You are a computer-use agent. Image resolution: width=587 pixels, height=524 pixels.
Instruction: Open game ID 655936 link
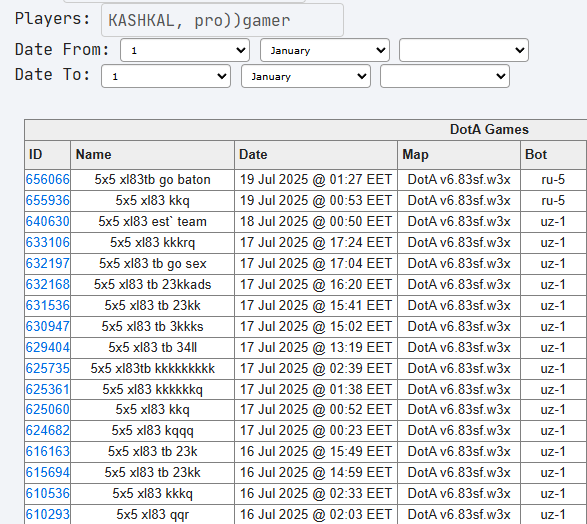(48, 201)
